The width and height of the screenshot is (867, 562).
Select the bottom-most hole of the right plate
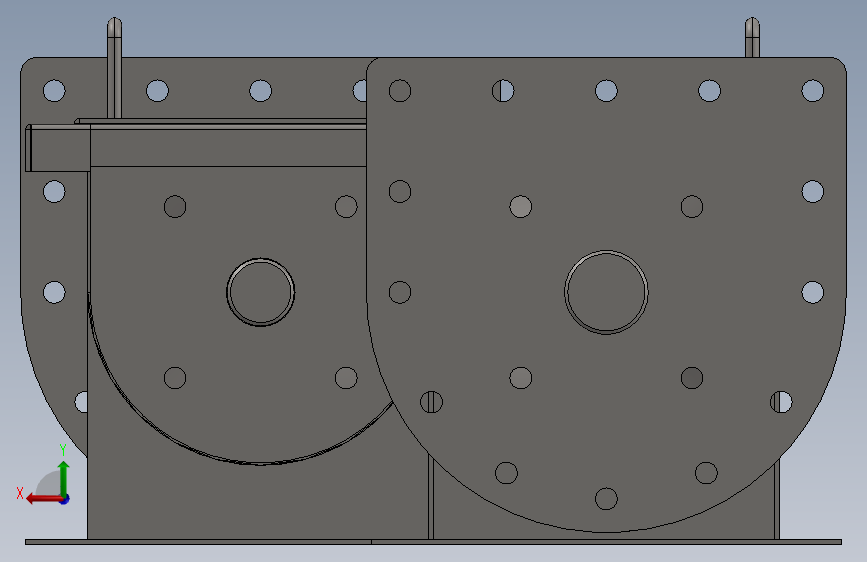pos(606,498)
